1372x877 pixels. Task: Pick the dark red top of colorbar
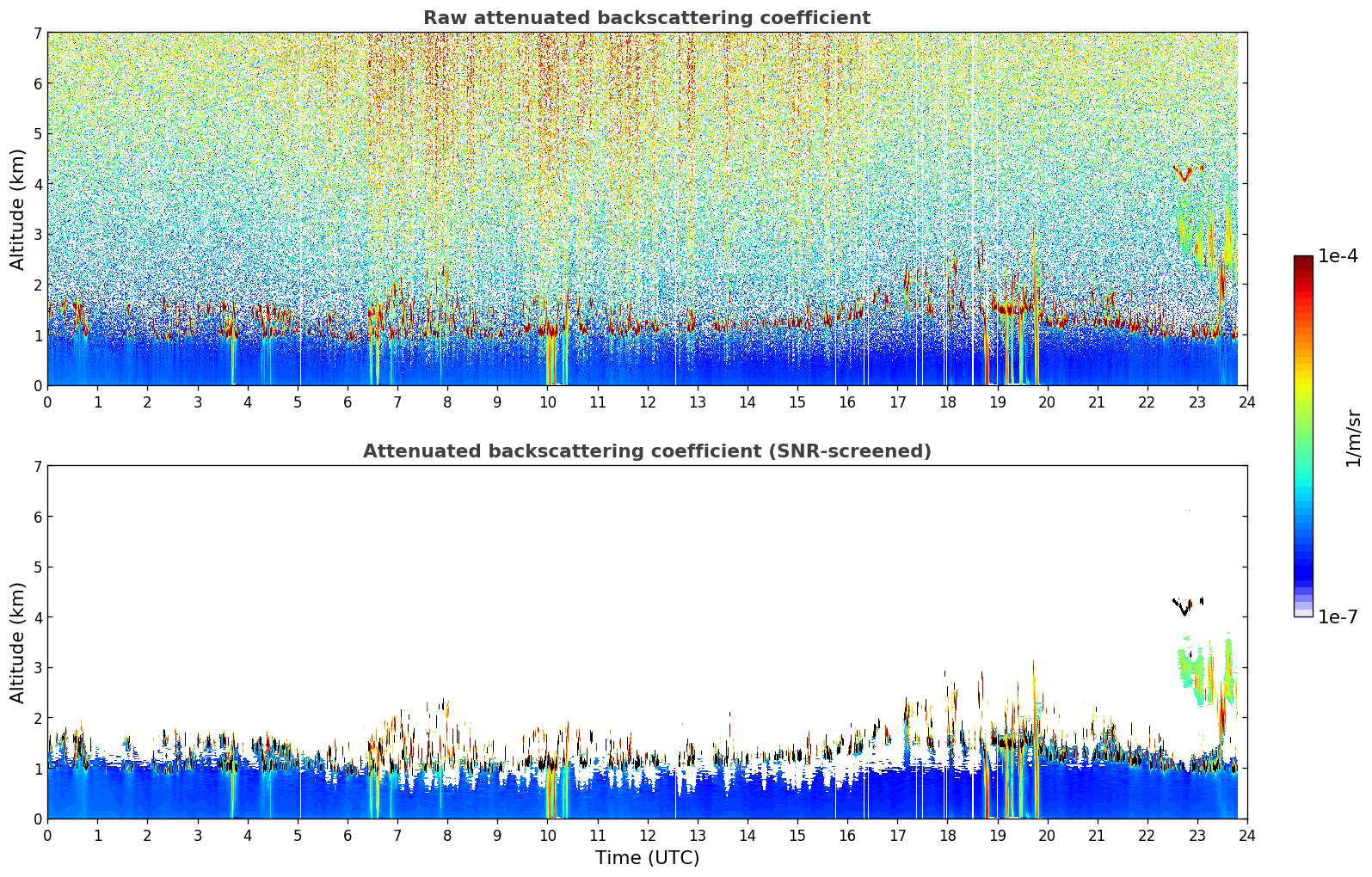(1303, 261)
